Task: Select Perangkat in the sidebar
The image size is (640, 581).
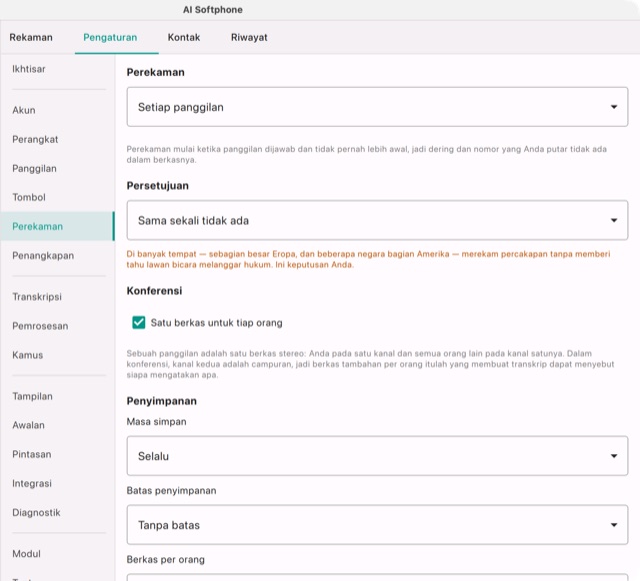Action: click(57, 139)
